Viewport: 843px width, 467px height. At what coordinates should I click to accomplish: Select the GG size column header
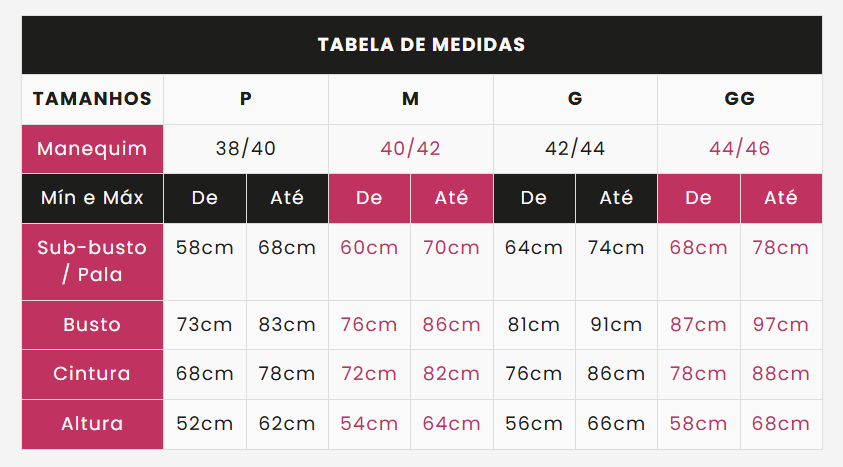tap(740, 99)
